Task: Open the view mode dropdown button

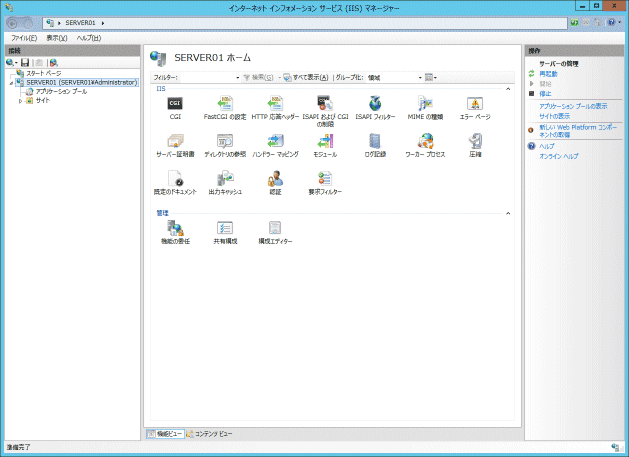Action: [430, 77]
